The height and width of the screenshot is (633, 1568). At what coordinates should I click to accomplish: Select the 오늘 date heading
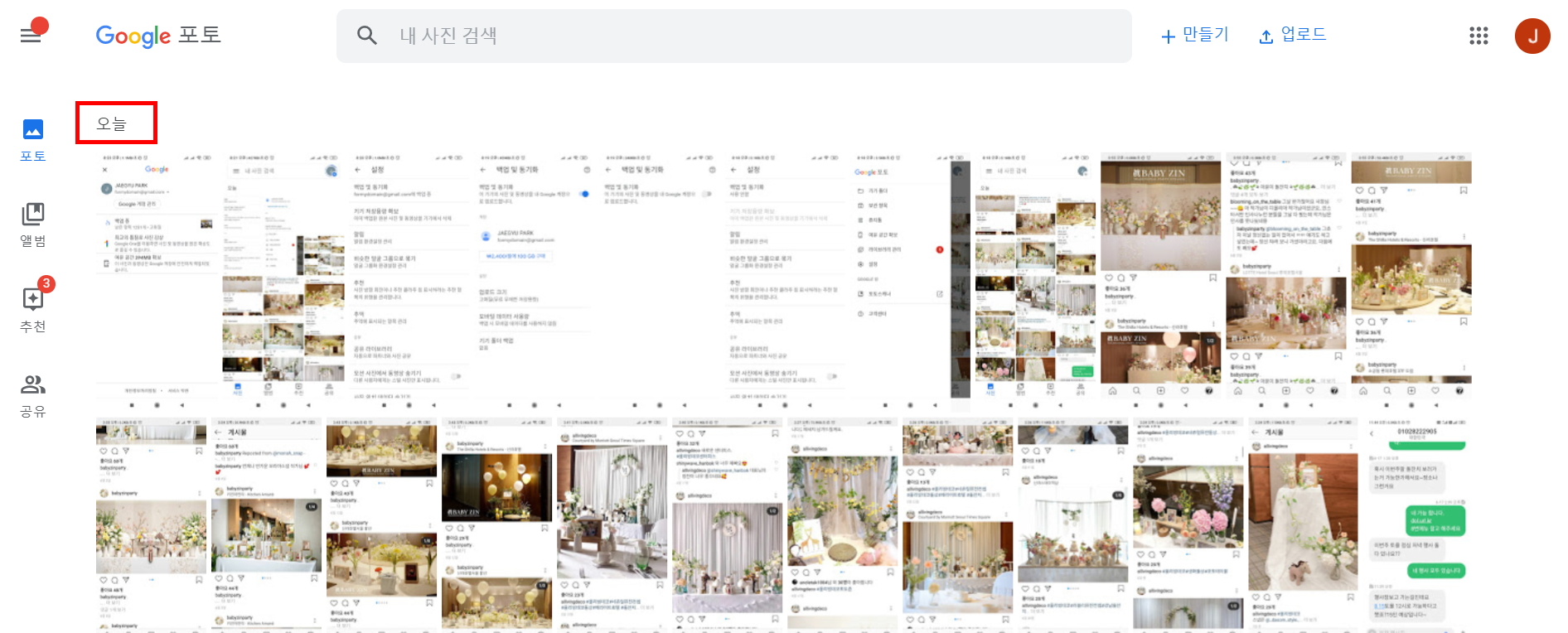[112, 123]
